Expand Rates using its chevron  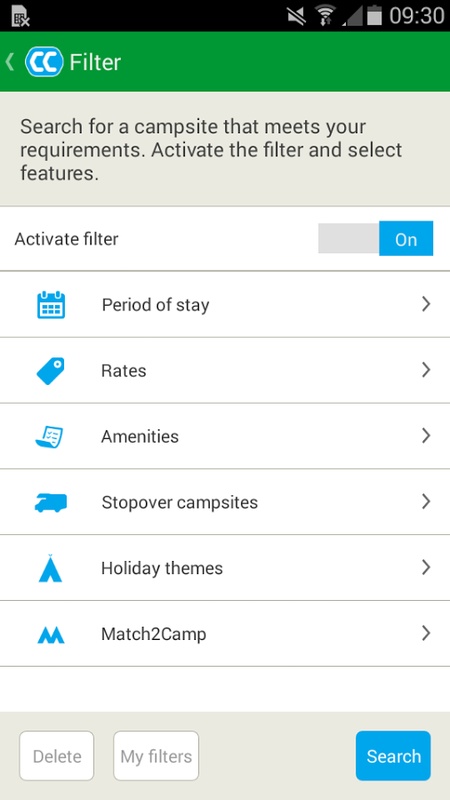pyautogui.click(x=426, y=370)
